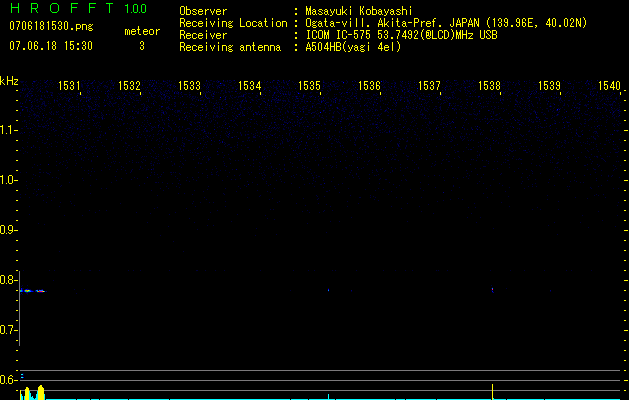Select antenna value A504HB(yagi 4el)
The width and height of the screenshot is (629, 400).
point(353,47)
